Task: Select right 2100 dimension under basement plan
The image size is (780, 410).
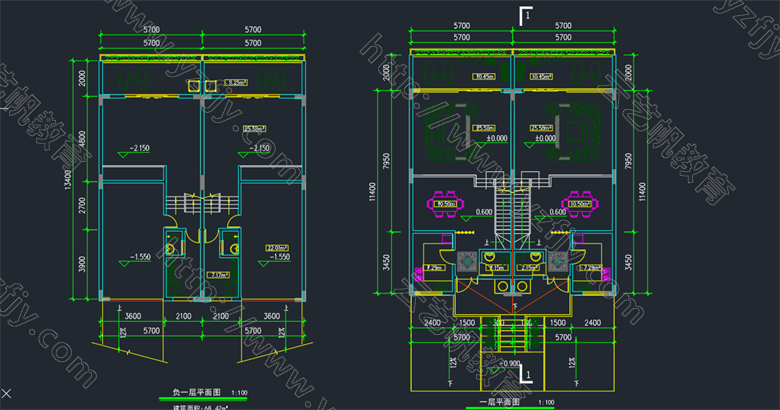Action: 221,316
